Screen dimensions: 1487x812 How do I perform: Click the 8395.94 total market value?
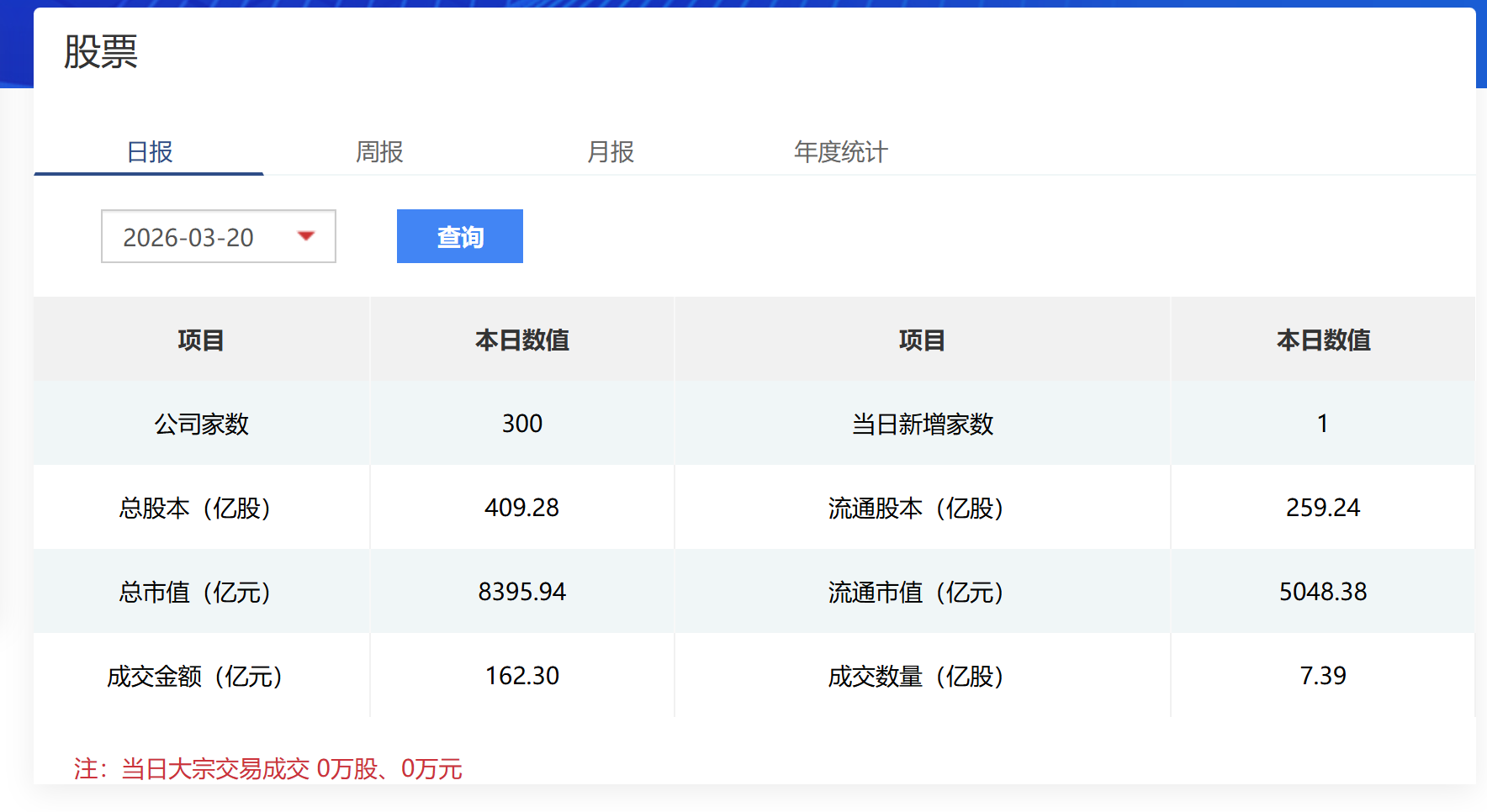(x=521, y=592)
